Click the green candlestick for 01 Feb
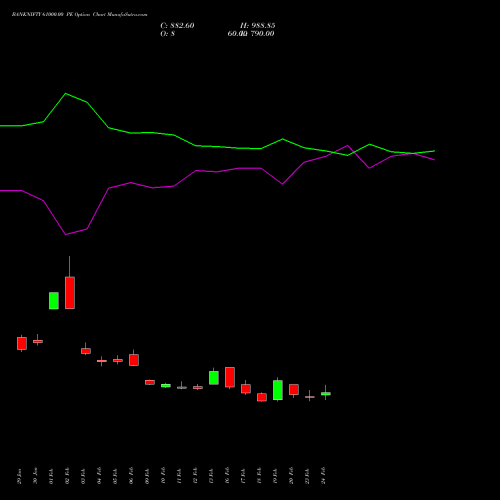 tap(54, 301)
